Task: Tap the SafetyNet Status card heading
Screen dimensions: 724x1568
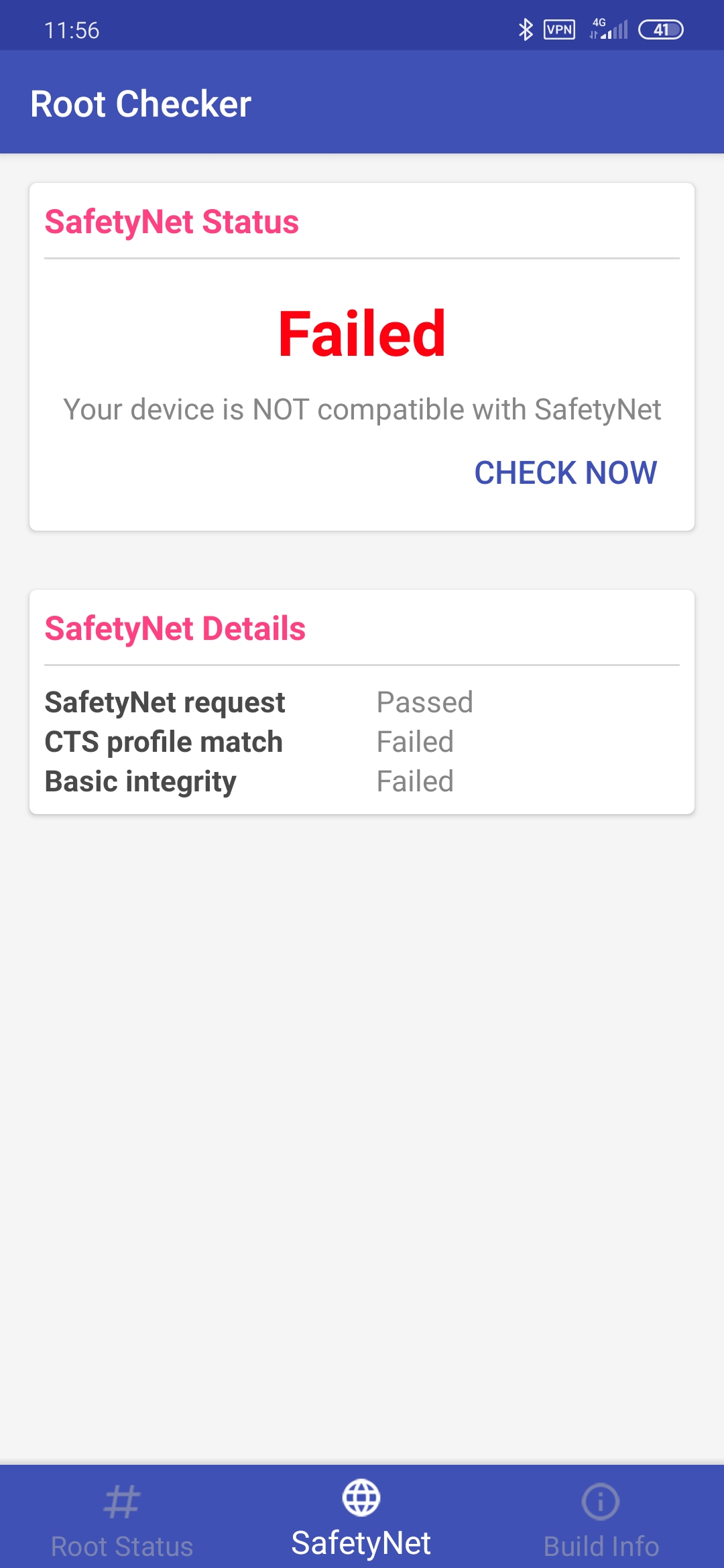Action: (172, 222)
